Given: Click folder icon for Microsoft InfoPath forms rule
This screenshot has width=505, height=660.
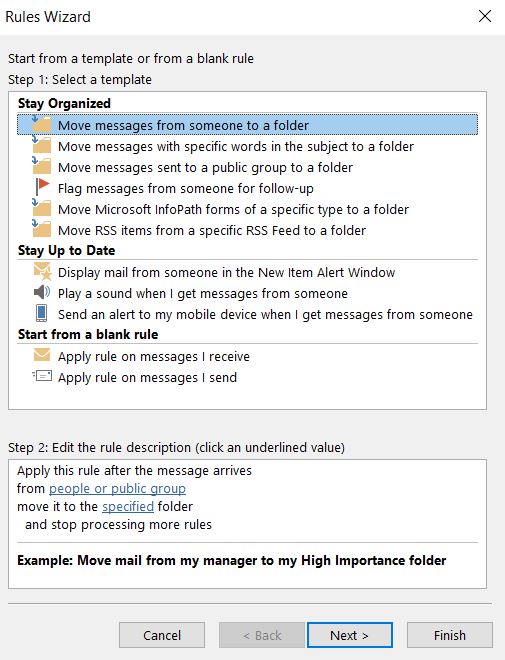Looking at the screenshot, I should [x=41, y=208].
